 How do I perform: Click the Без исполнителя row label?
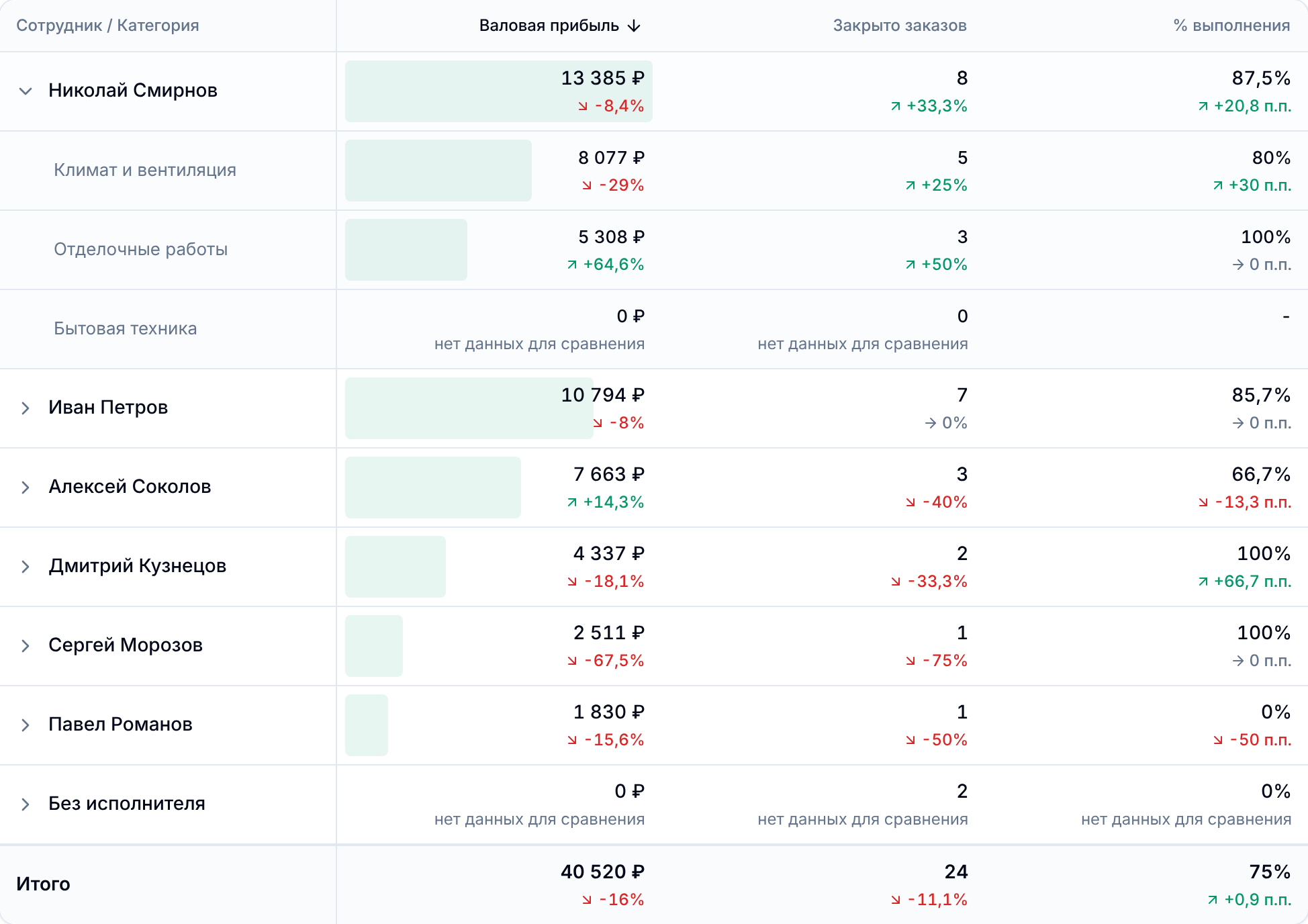[x=127, y=804]
